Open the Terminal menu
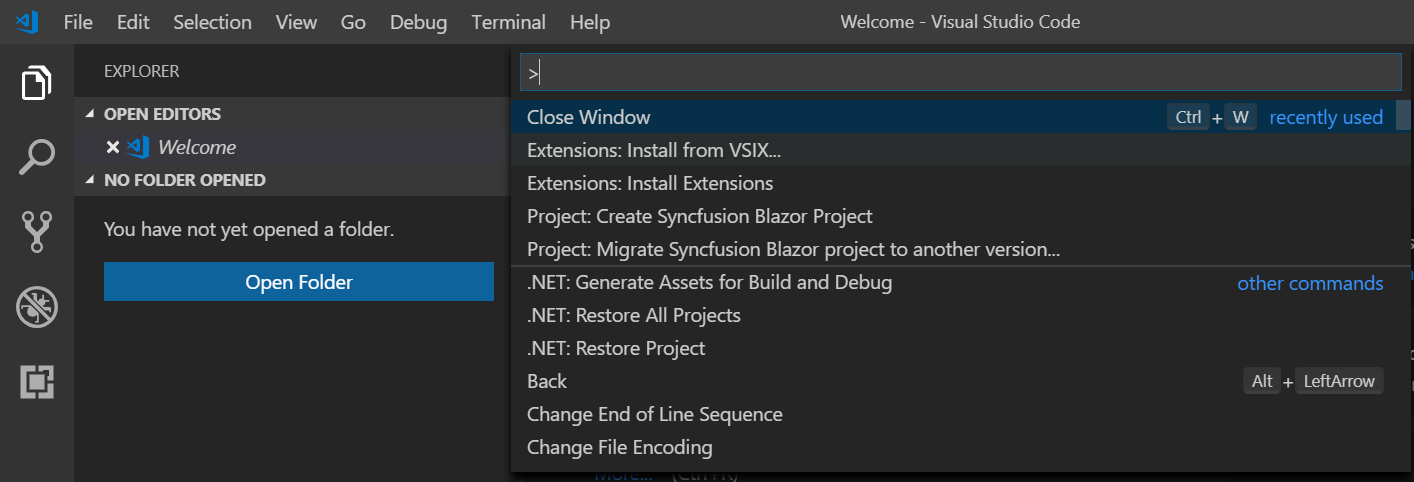This screenshot has height=482, width=1414. (508, 22)
